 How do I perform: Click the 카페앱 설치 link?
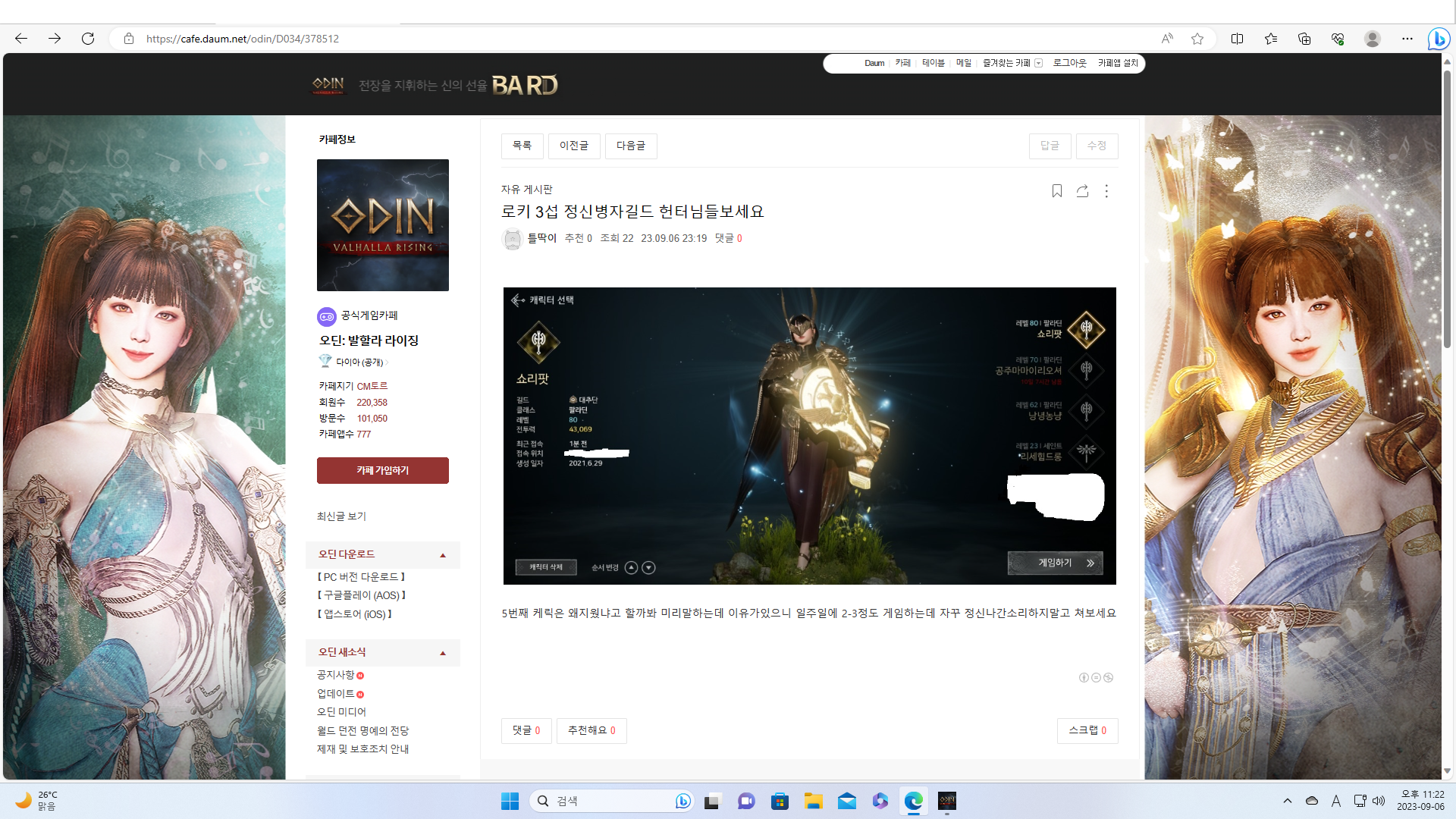[1118, 63]
